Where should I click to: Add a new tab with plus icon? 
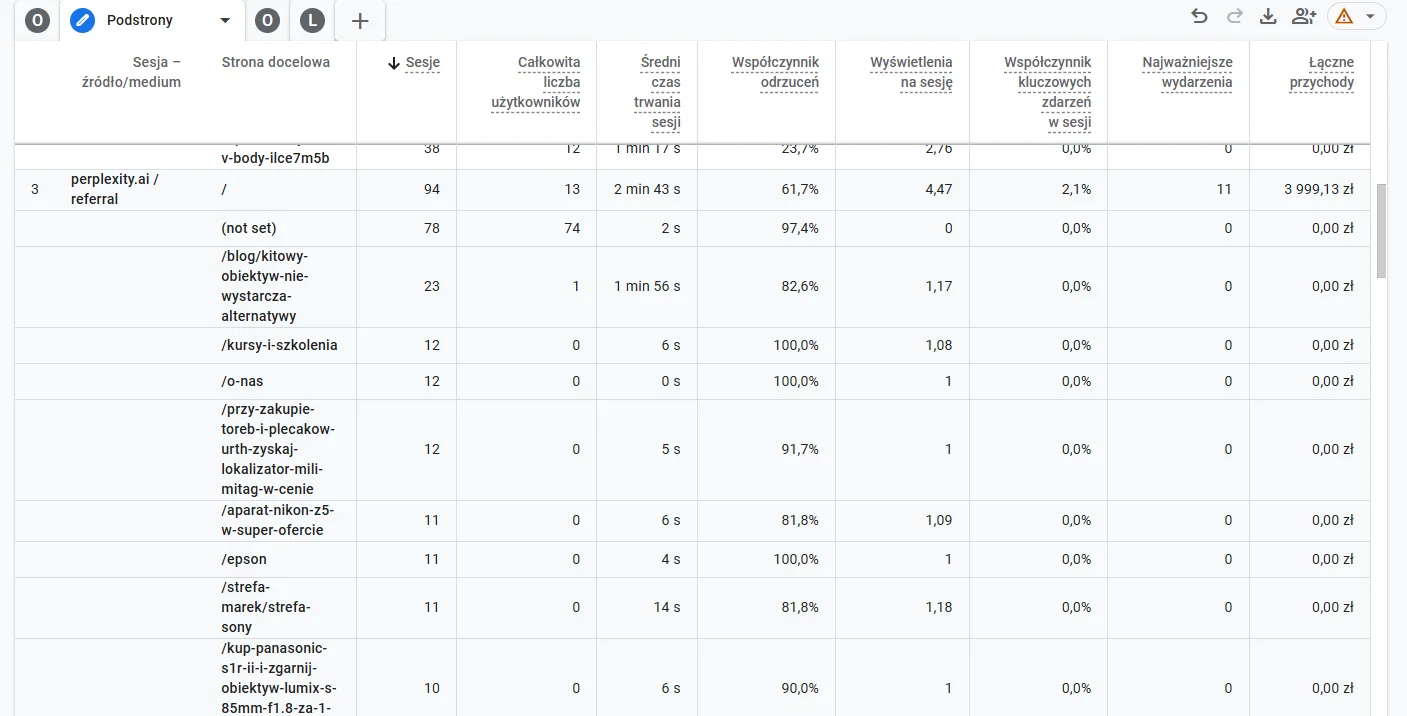click(361, 21)
